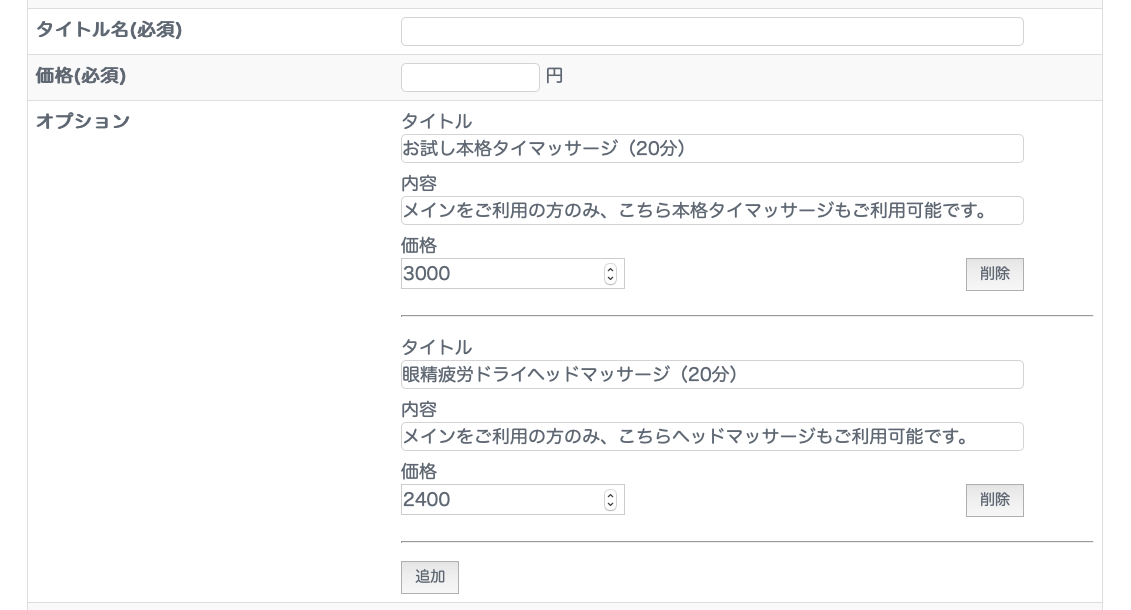Click the 眼精疲労ドライヘッドマッサージ title field

click(x=712, y=375)
